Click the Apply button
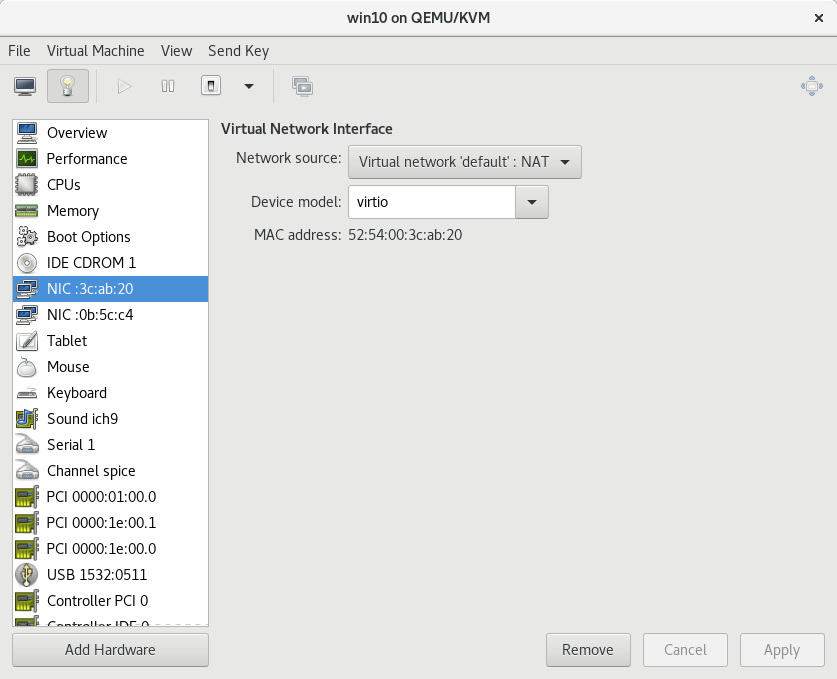Screen dimensions: 837x679 click(782, 650)
